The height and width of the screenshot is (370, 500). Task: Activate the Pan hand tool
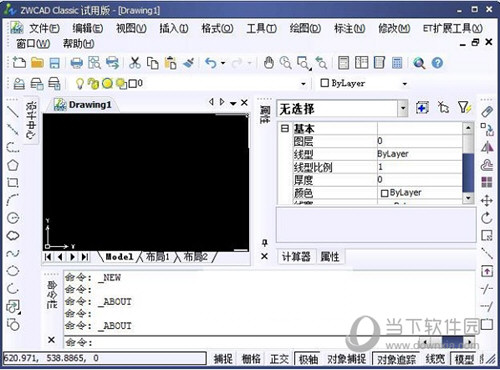pyautogui.click(x=269, y=63)
